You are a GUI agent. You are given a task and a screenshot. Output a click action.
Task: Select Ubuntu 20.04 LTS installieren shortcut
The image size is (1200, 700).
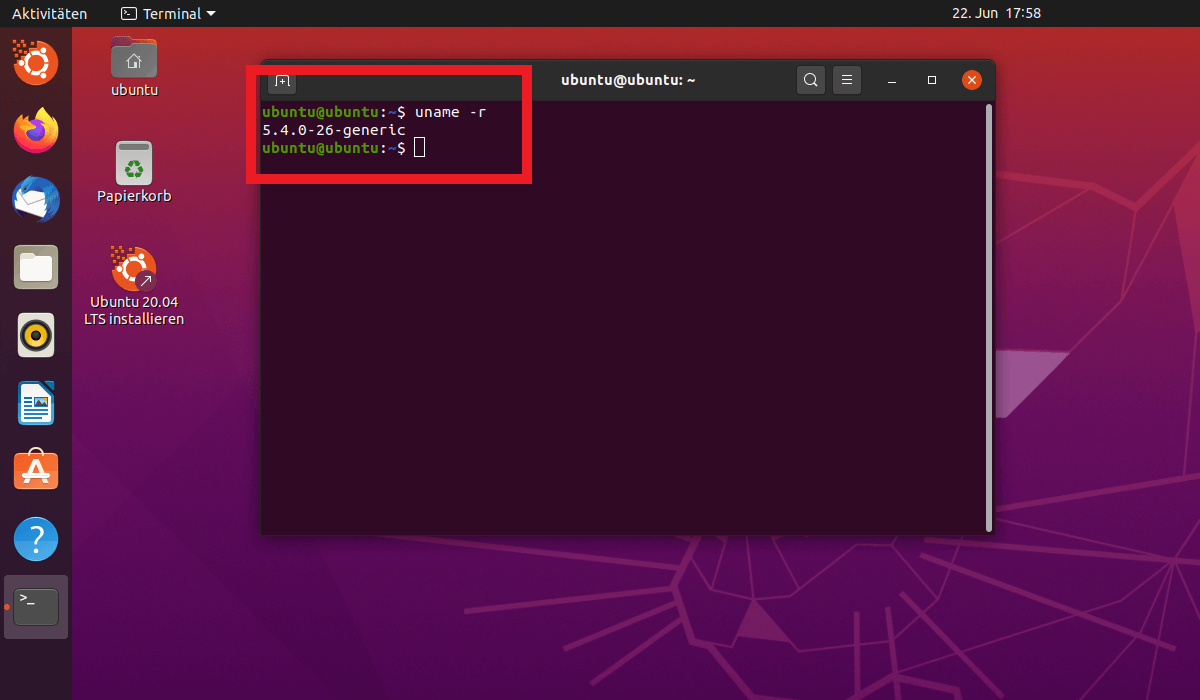click(134, 286)
